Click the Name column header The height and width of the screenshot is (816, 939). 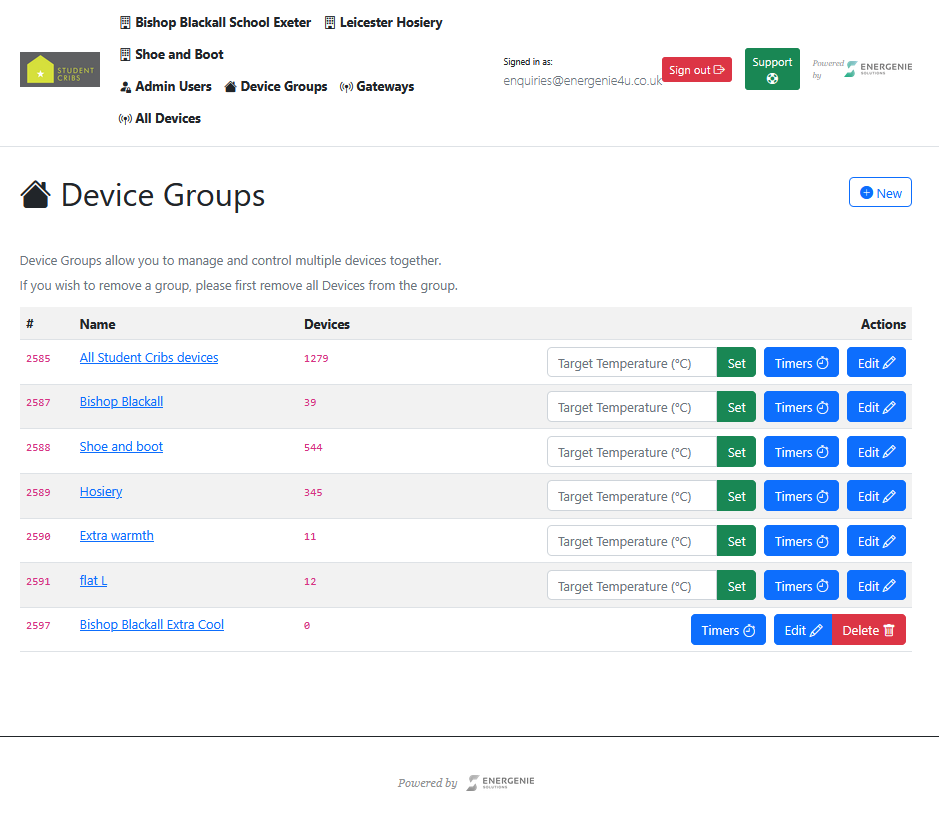click(98, 324)
